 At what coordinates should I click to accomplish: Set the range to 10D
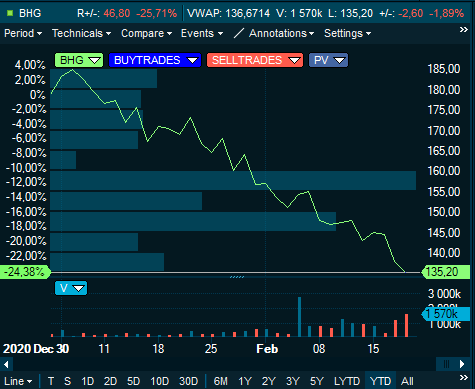pos(160,381)
